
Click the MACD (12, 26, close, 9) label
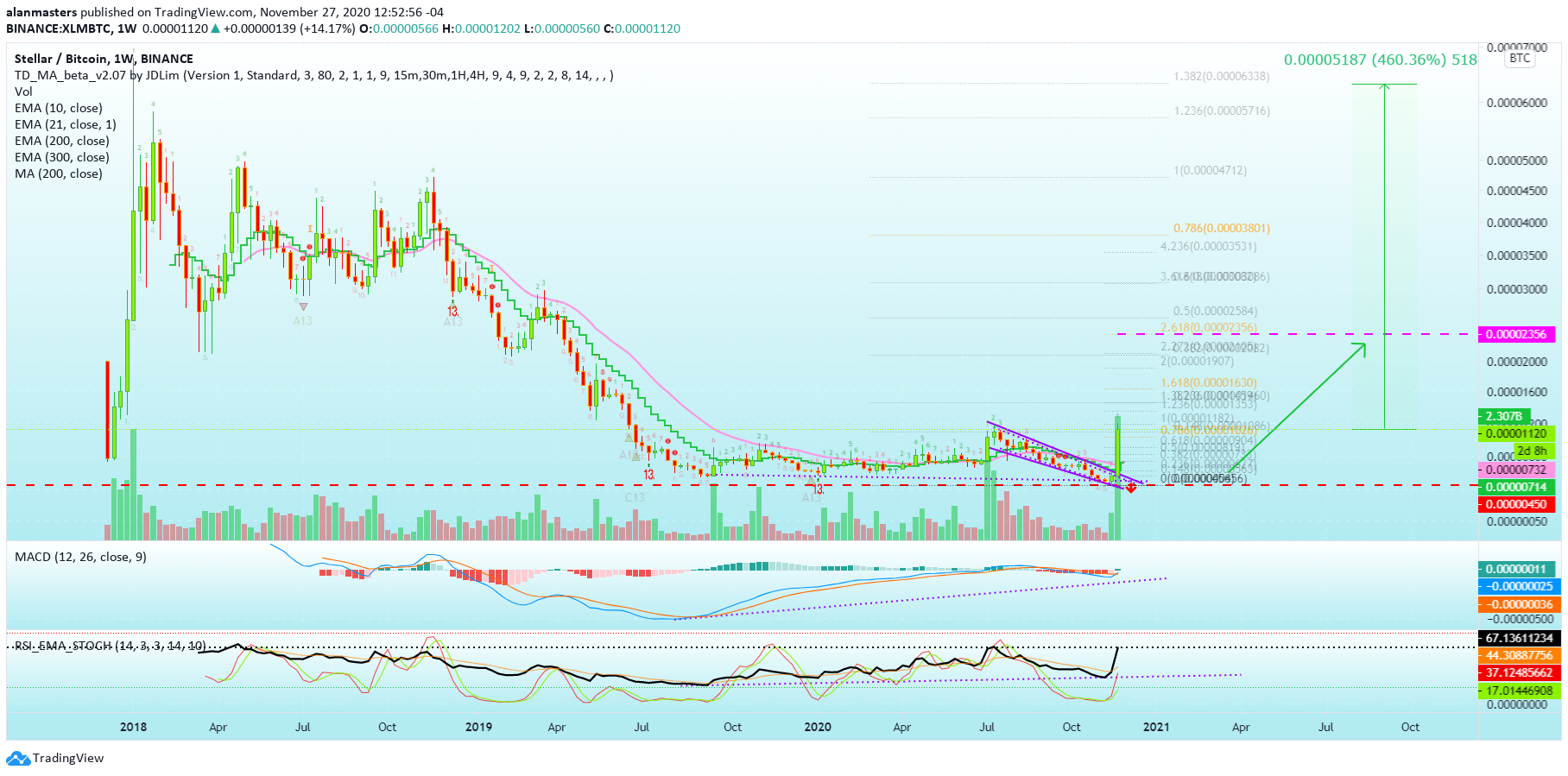coord(81,557)
